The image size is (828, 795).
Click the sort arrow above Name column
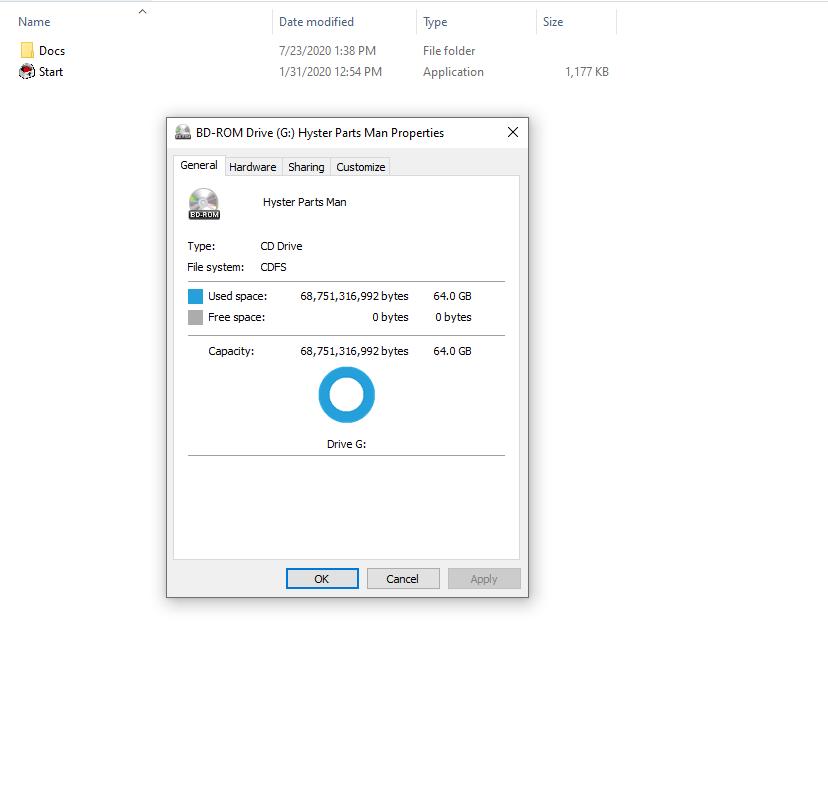click(x=142, y=11)
